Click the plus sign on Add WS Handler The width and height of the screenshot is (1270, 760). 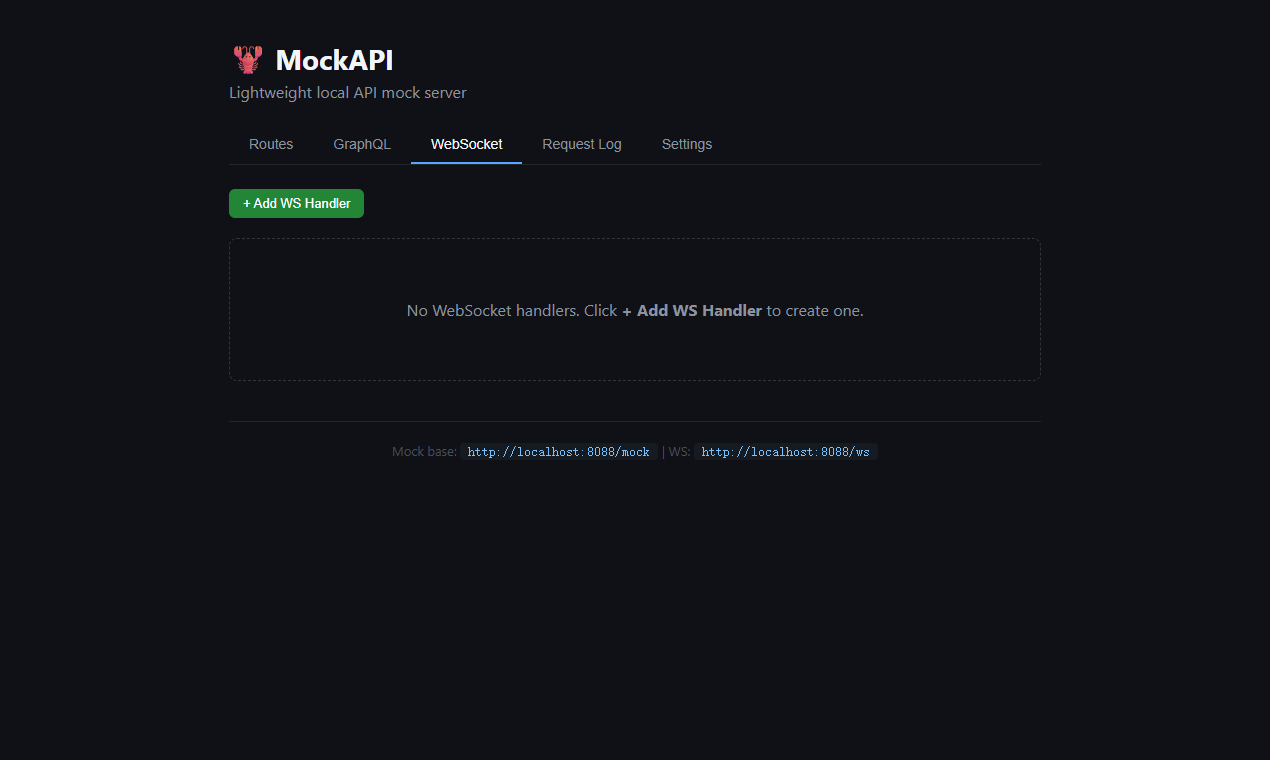pos(245,203)
